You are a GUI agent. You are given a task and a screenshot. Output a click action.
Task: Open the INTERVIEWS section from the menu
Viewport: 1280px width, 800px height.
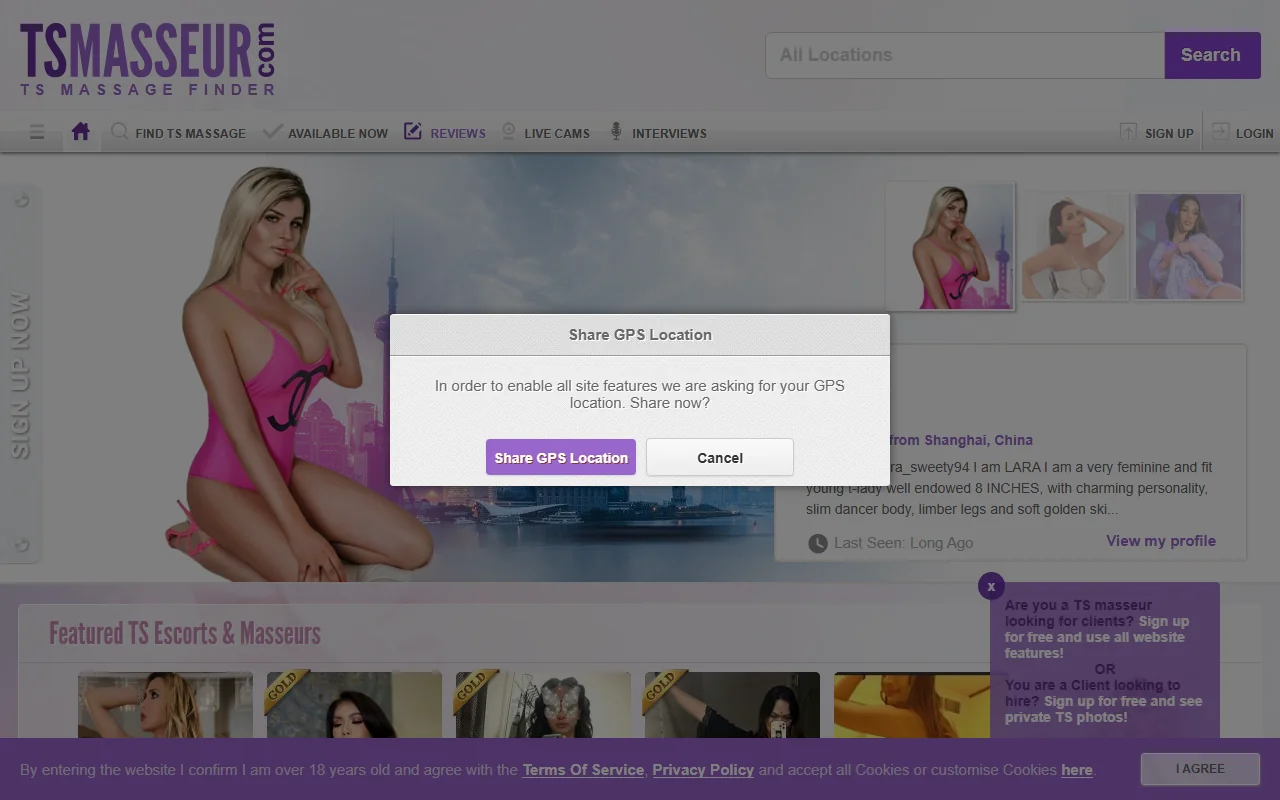669,133
